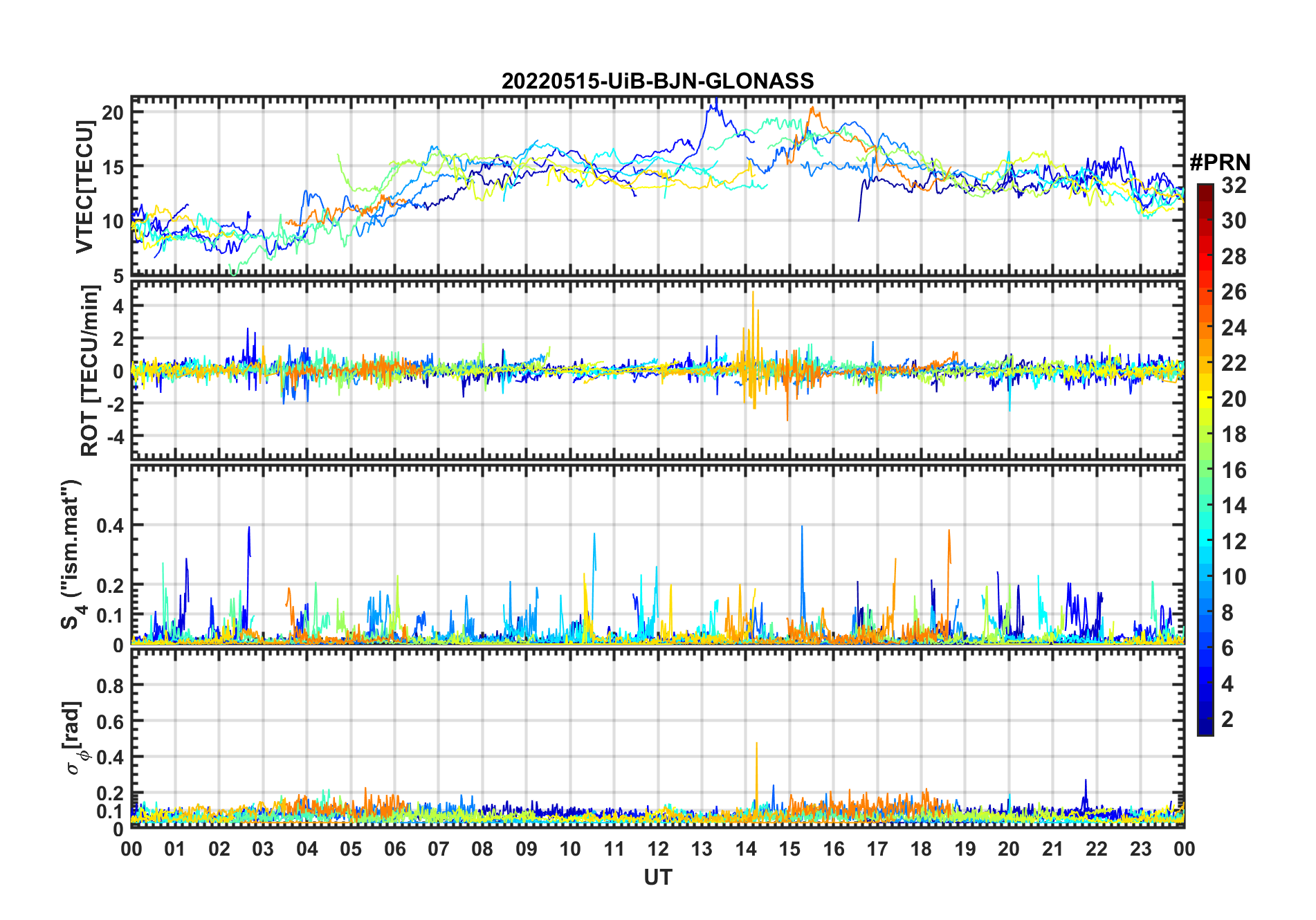Viewport: 1316px width, 920px height.
Task: Click σφ axis tick label "0.8"
Action: (111, 686)
